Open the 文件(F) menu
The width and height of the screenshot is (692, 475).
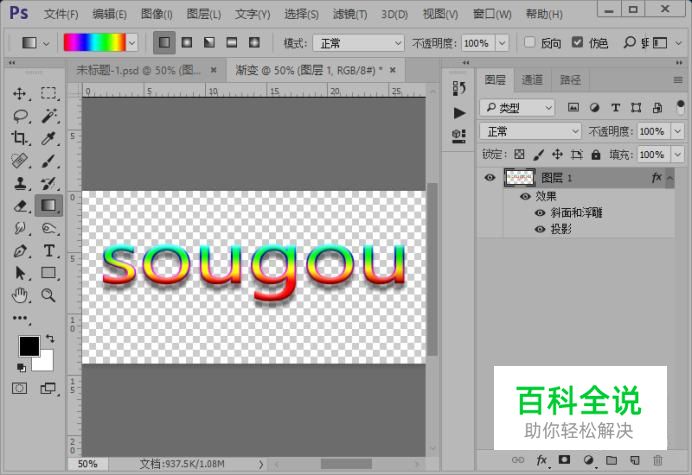tap(61, 15)
